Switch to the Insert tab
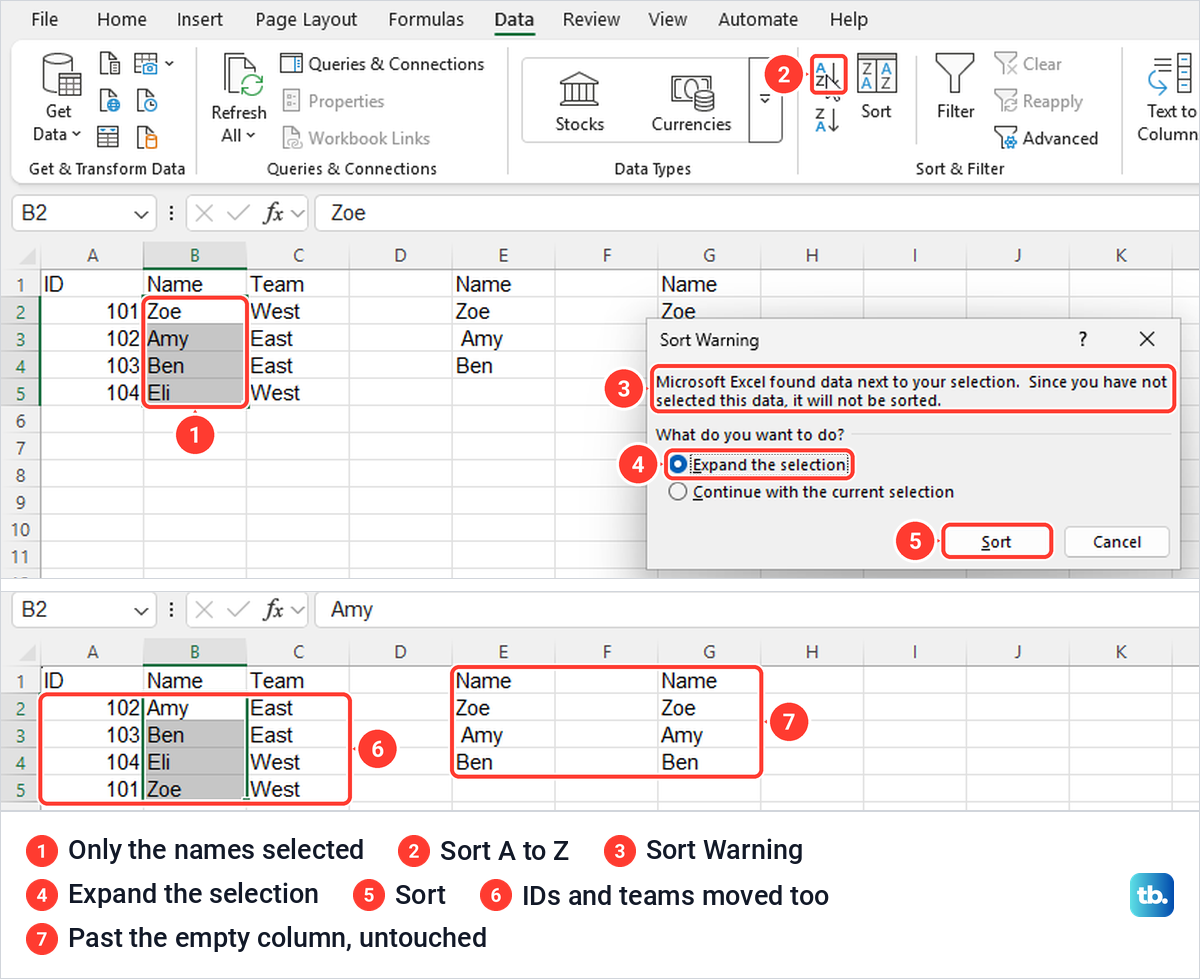This screenshot has width=1200, height=979. 200,19
